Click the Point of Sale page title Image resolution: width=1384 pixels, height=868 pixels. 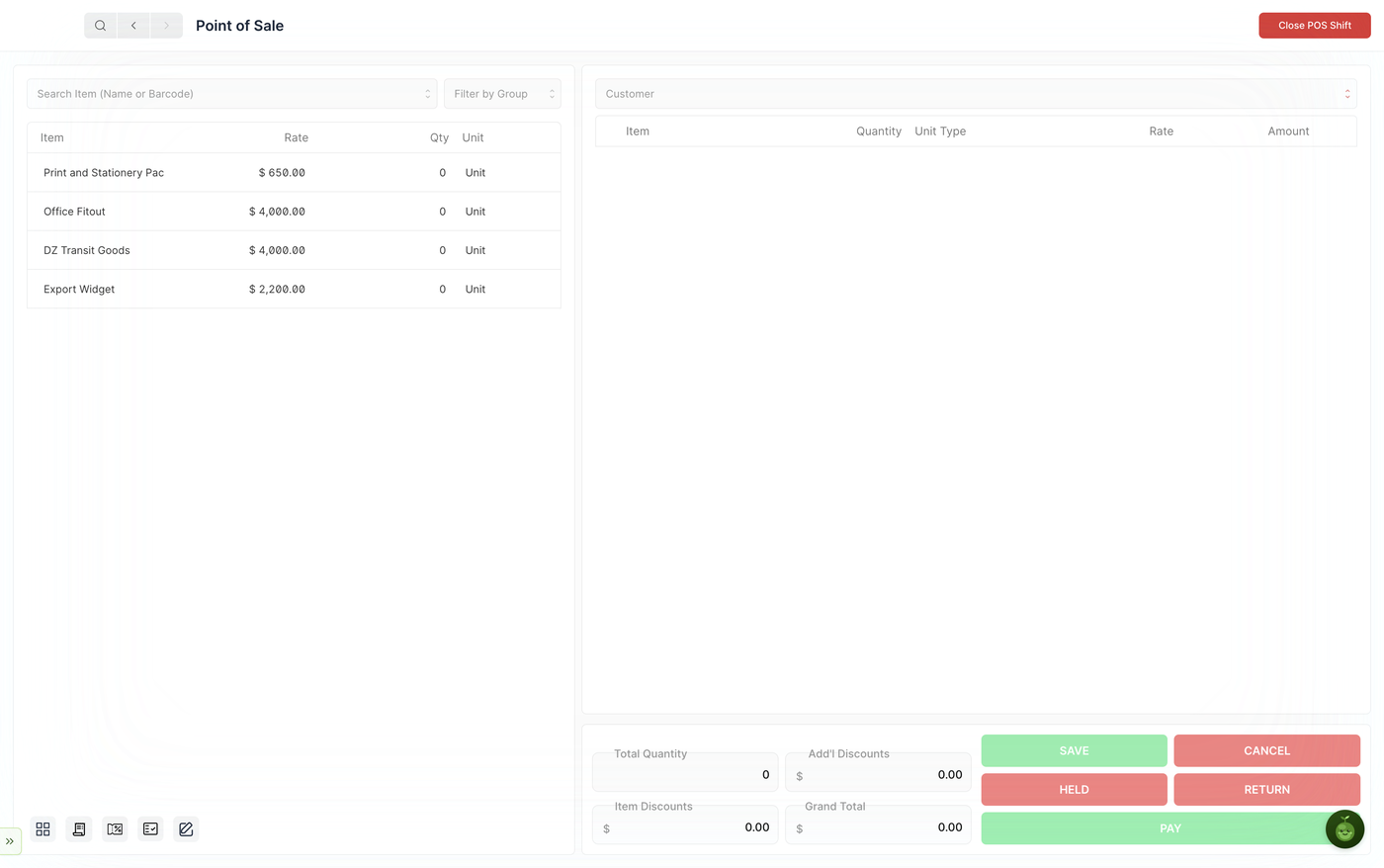coord(239,26)
